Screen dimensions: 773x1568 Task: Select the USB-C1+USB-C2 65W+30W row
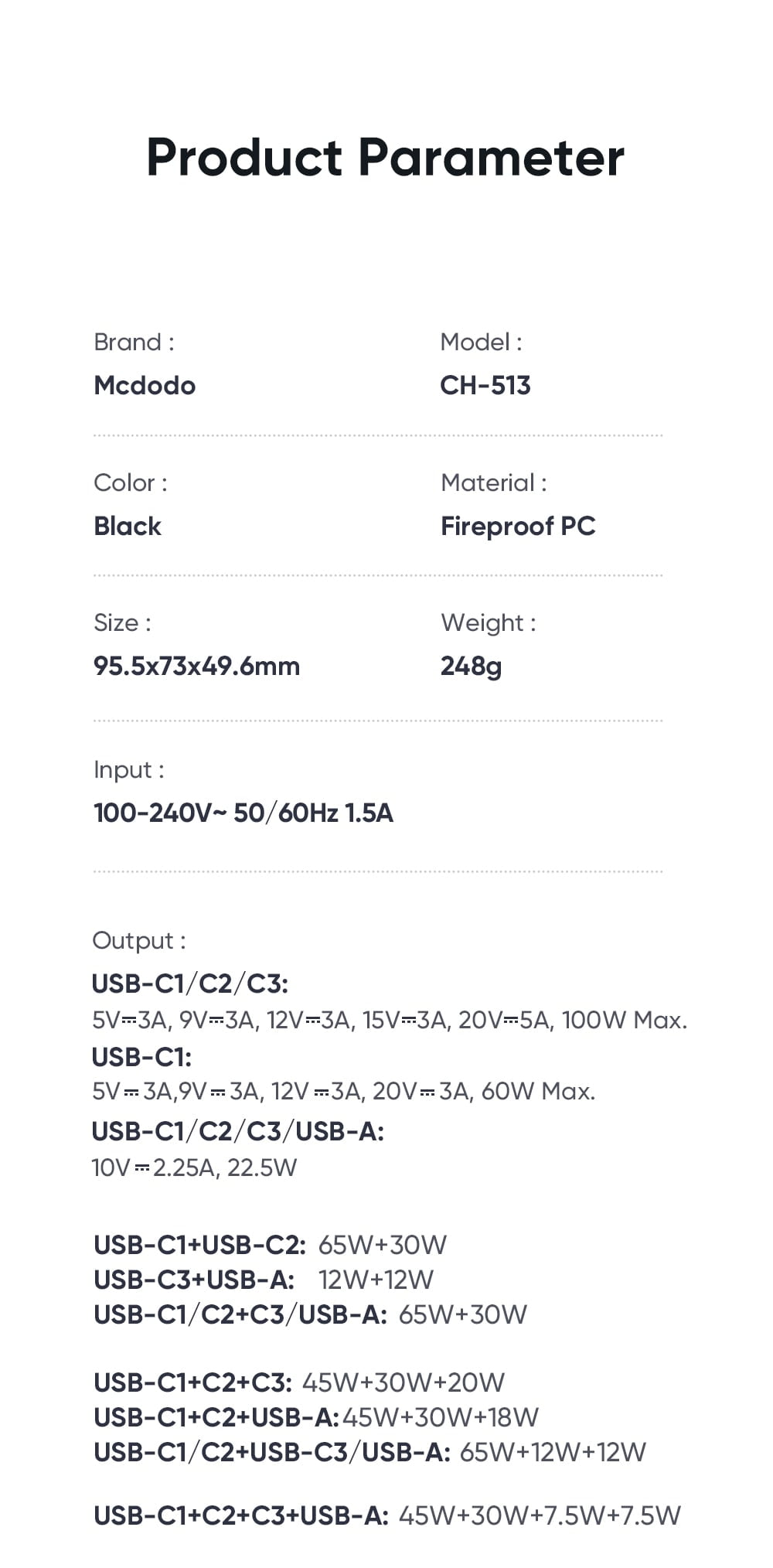[x=271, y=1245]
